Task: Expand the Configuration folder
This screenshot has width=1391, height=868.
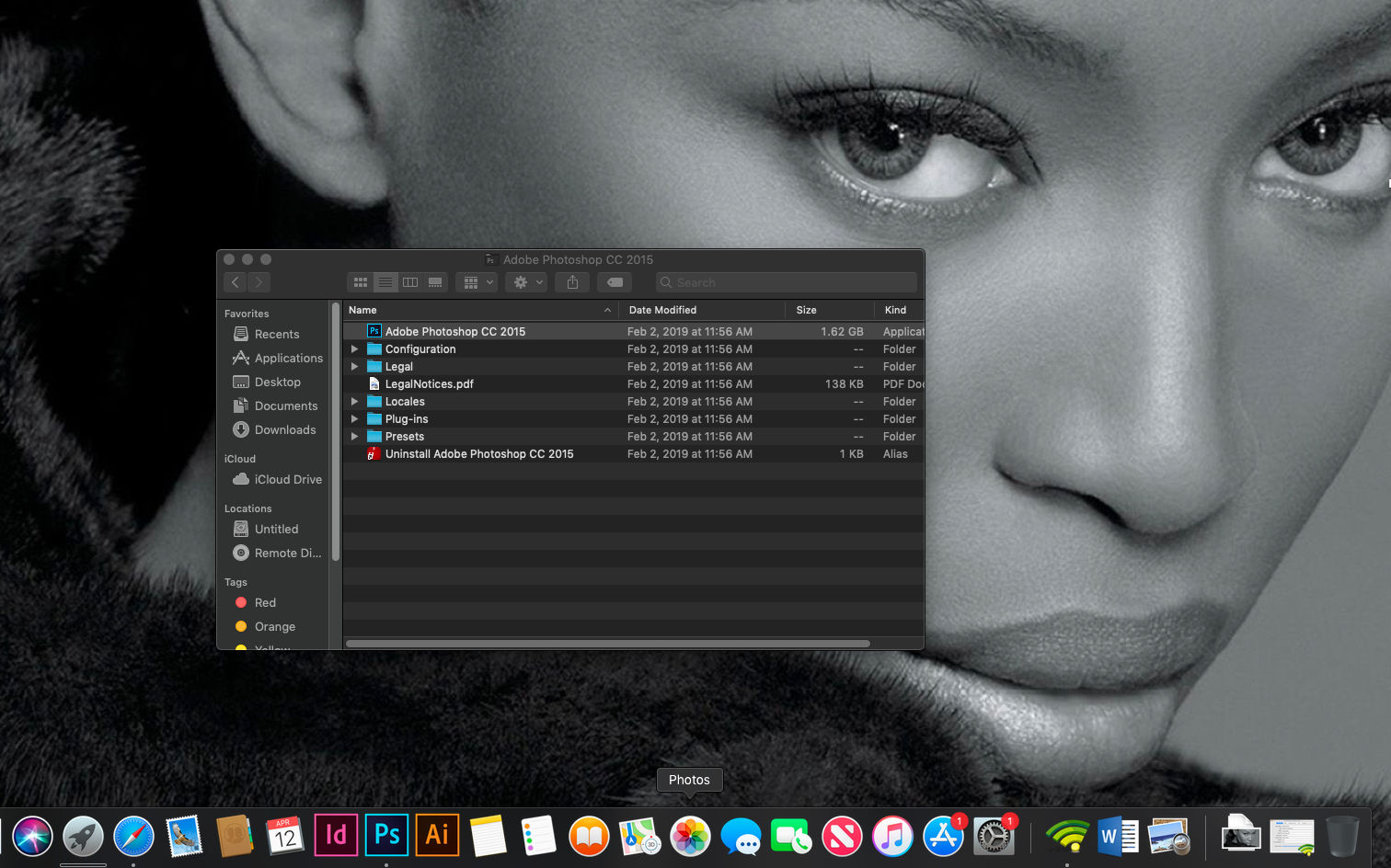Action: (x=354, y=349)
